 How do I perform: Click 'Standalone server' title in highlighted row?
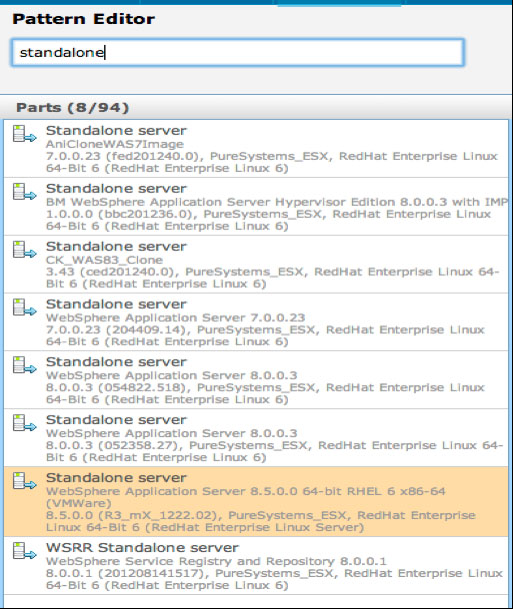pyautogui.click(x=116, y=478)
